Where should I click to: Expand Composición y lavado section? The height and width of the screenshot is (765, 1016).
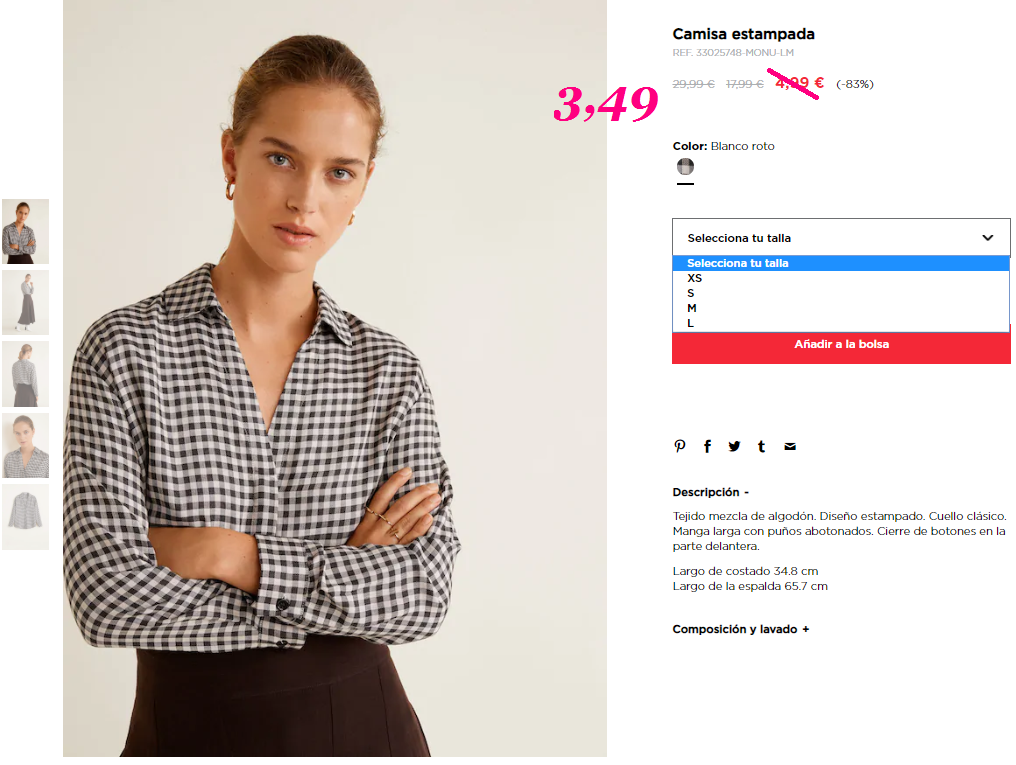(x=741, y=629)
